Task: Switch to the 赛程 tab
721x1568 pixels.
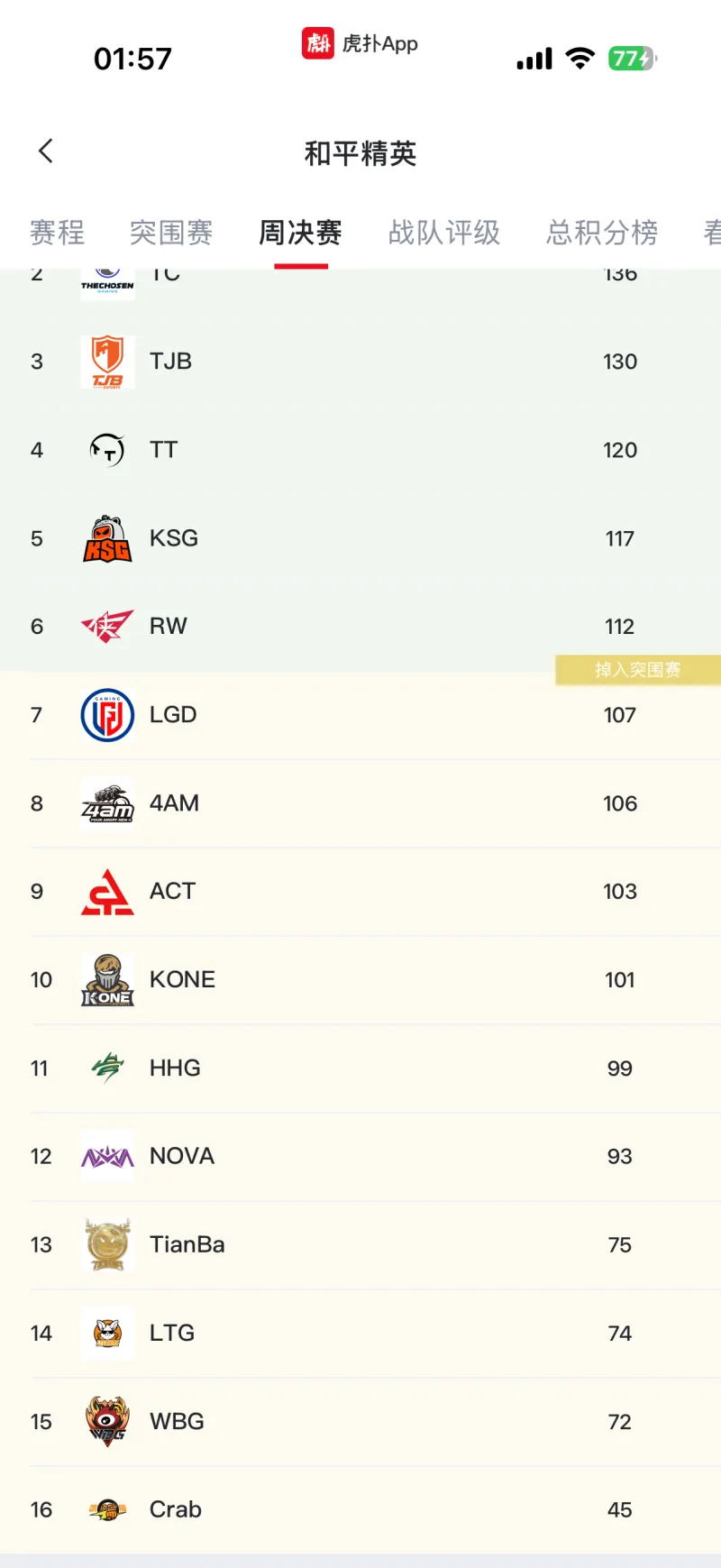Action: pyautogui.click(x=57, y=233)
